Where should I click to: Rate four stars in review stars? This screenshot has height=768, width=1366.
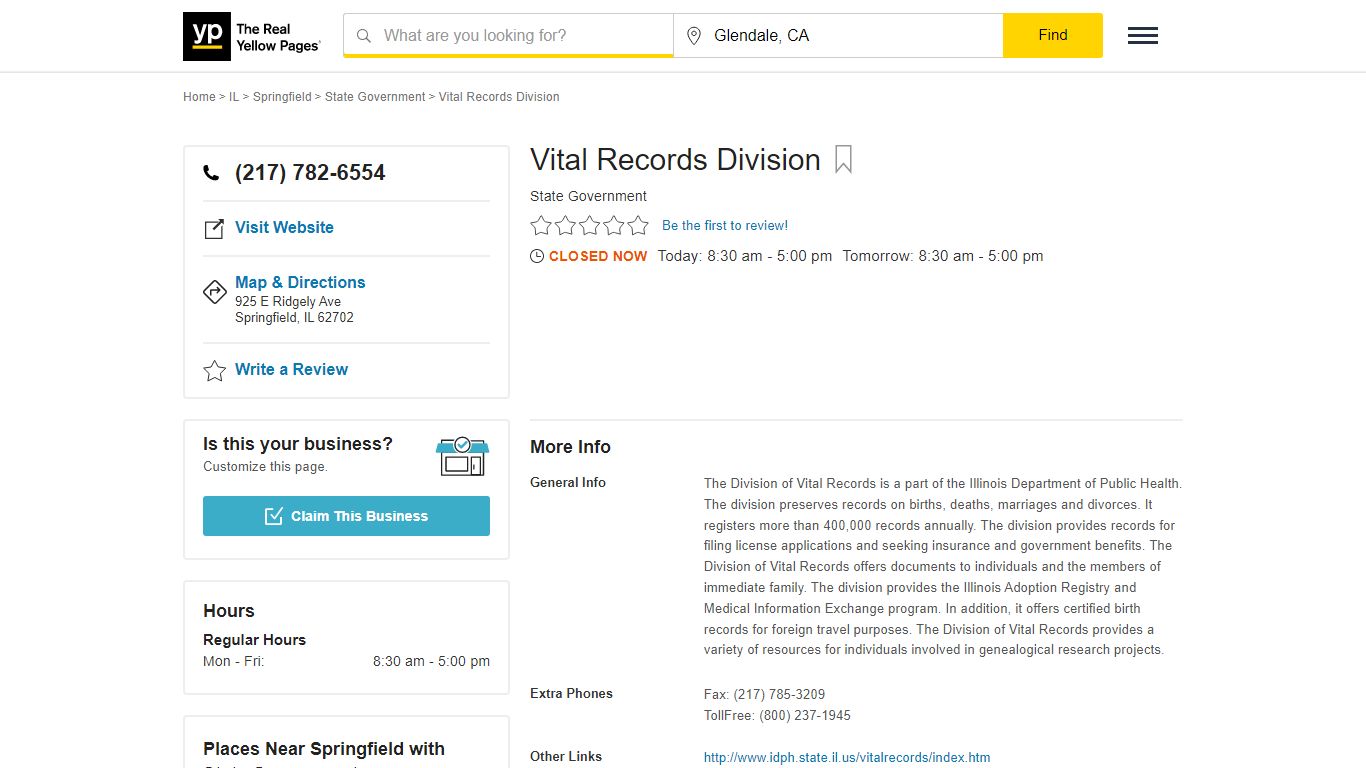pos(614,225)
